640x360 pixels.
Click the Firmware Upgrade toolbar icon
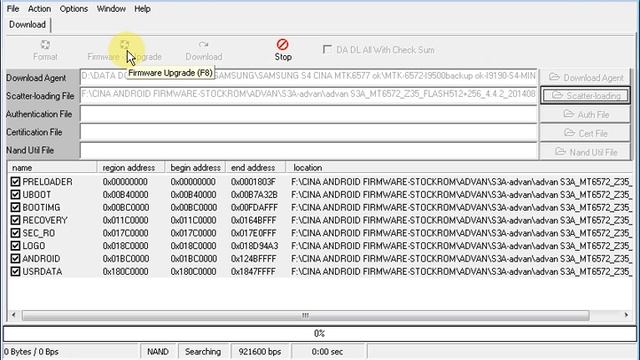pos(124,44)
